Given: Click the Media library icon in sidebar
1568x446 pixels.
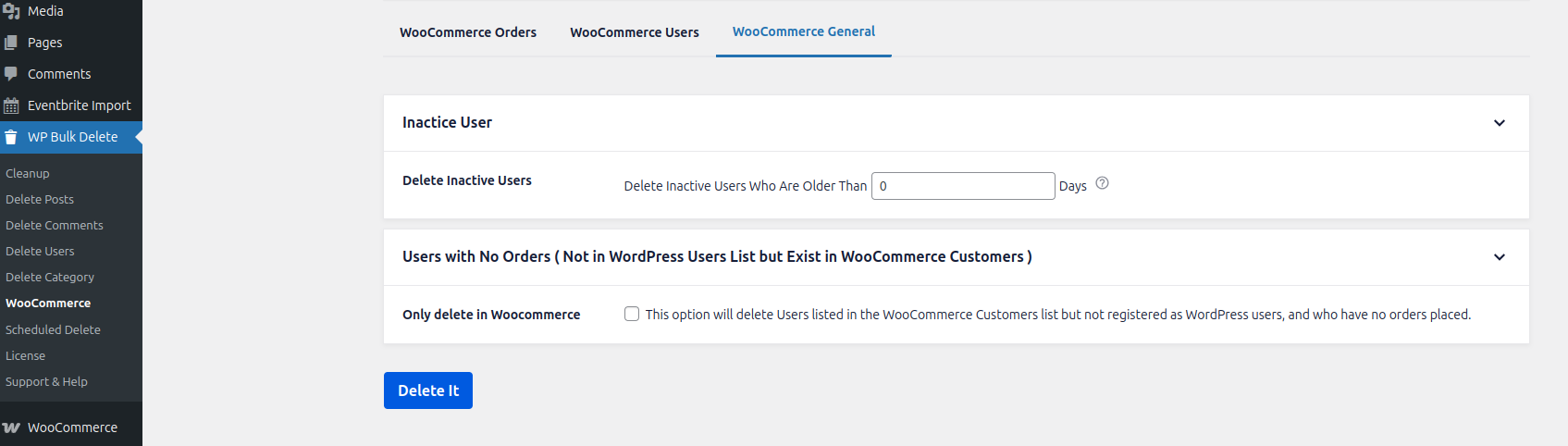Looking at the screenshot, I should tap(11, 11).
